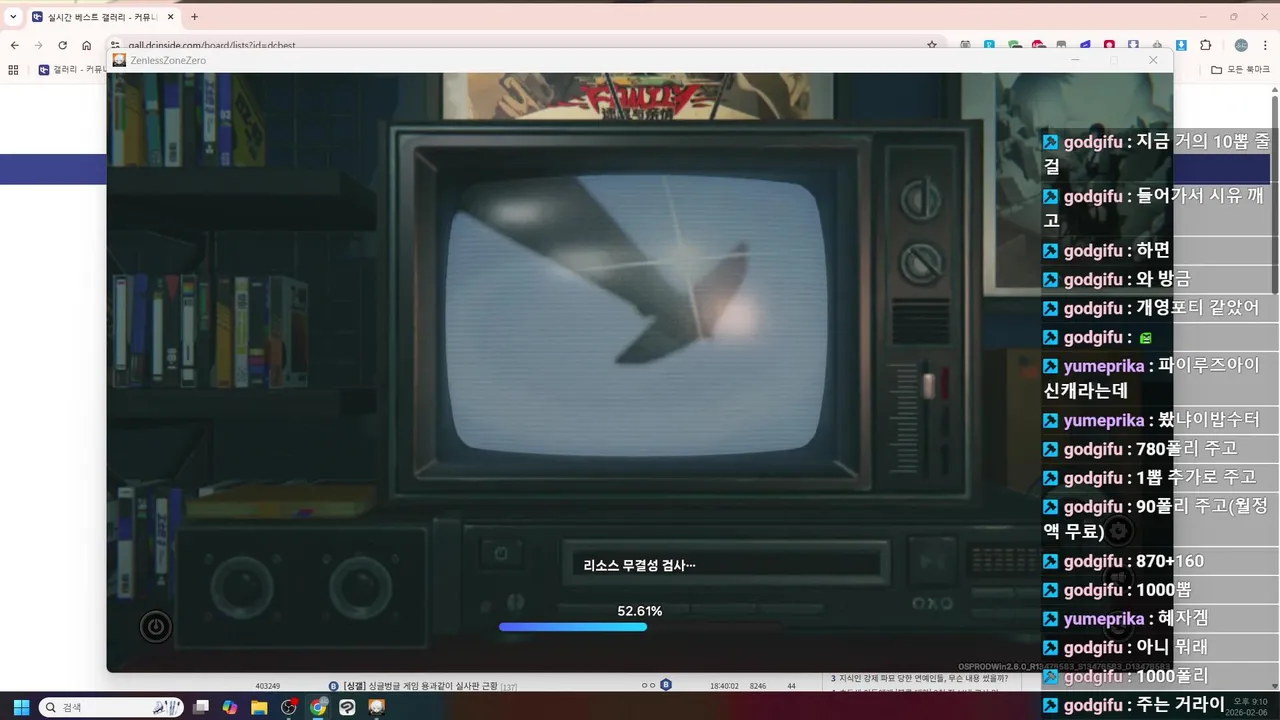This screenshot has width=1280, height=720.
Task: Switch to ZenlessZoneZero taskbar icon
Action: (x=377, y=707)
